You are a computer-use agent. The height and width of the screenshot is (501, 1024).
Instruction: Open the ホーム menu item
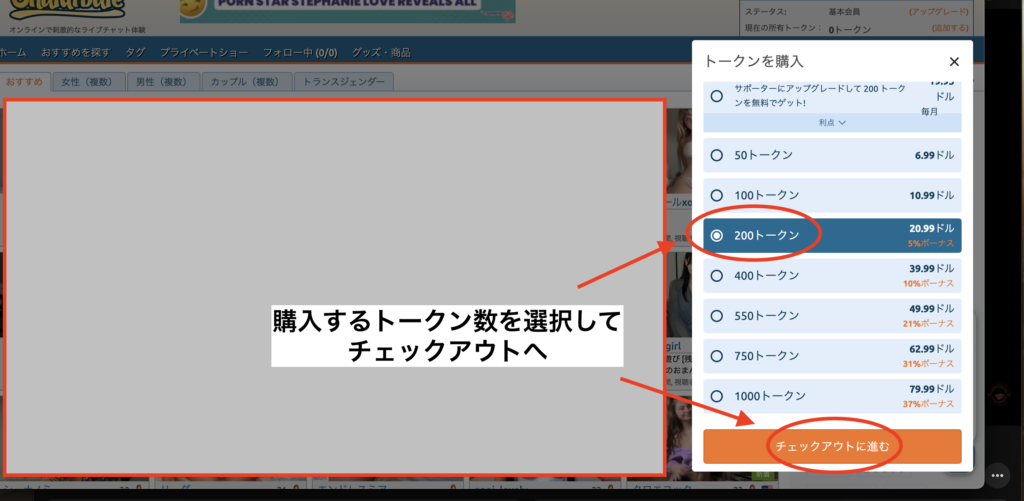point(13,52)
